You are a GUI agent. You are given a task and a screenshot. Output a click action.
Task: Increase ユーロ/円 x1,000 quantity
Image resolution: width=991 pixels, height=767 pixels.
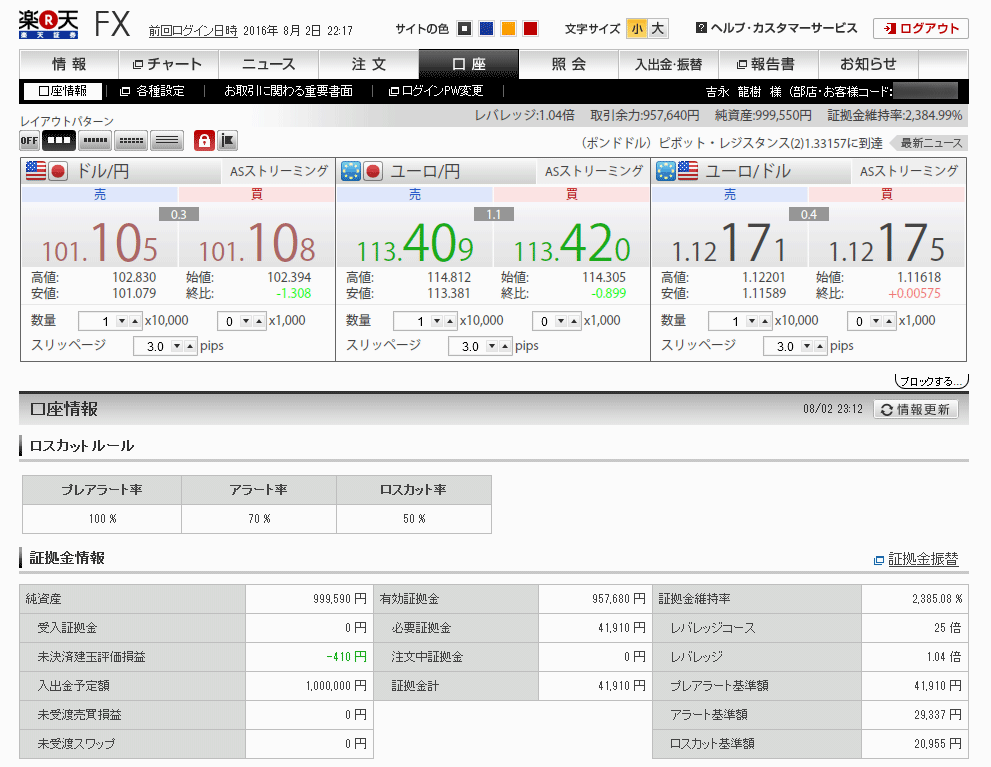574,322
